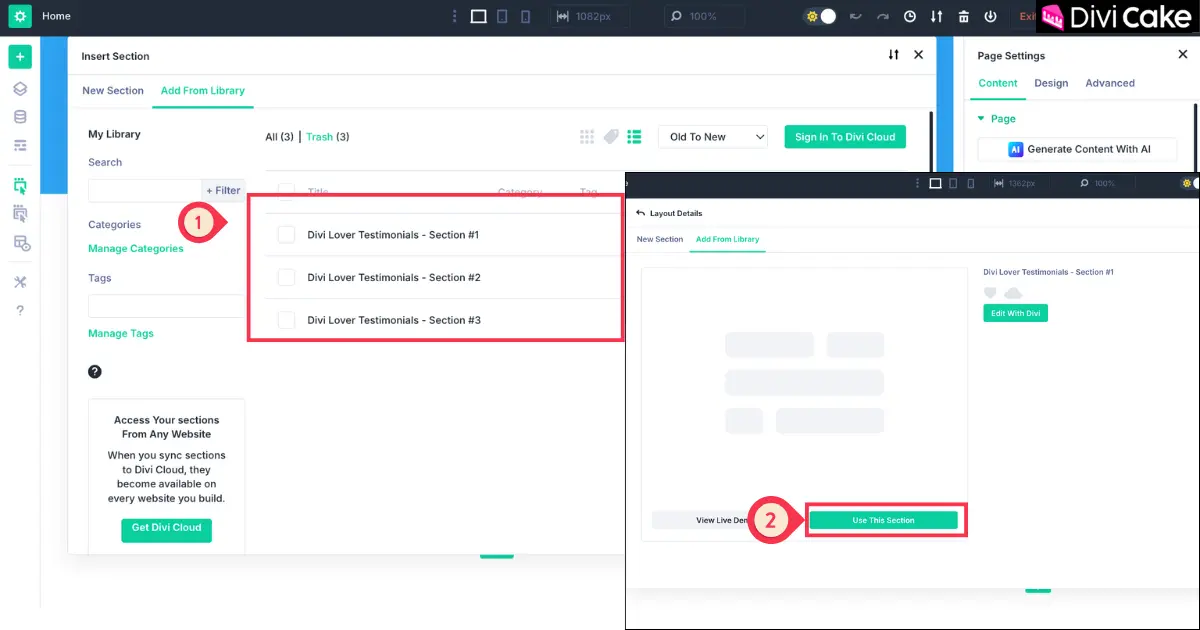Image resolution: width=1200 pixels, height=630 pixels.
Task: Click the undo arrow in top bar
Action: (855, 16)
